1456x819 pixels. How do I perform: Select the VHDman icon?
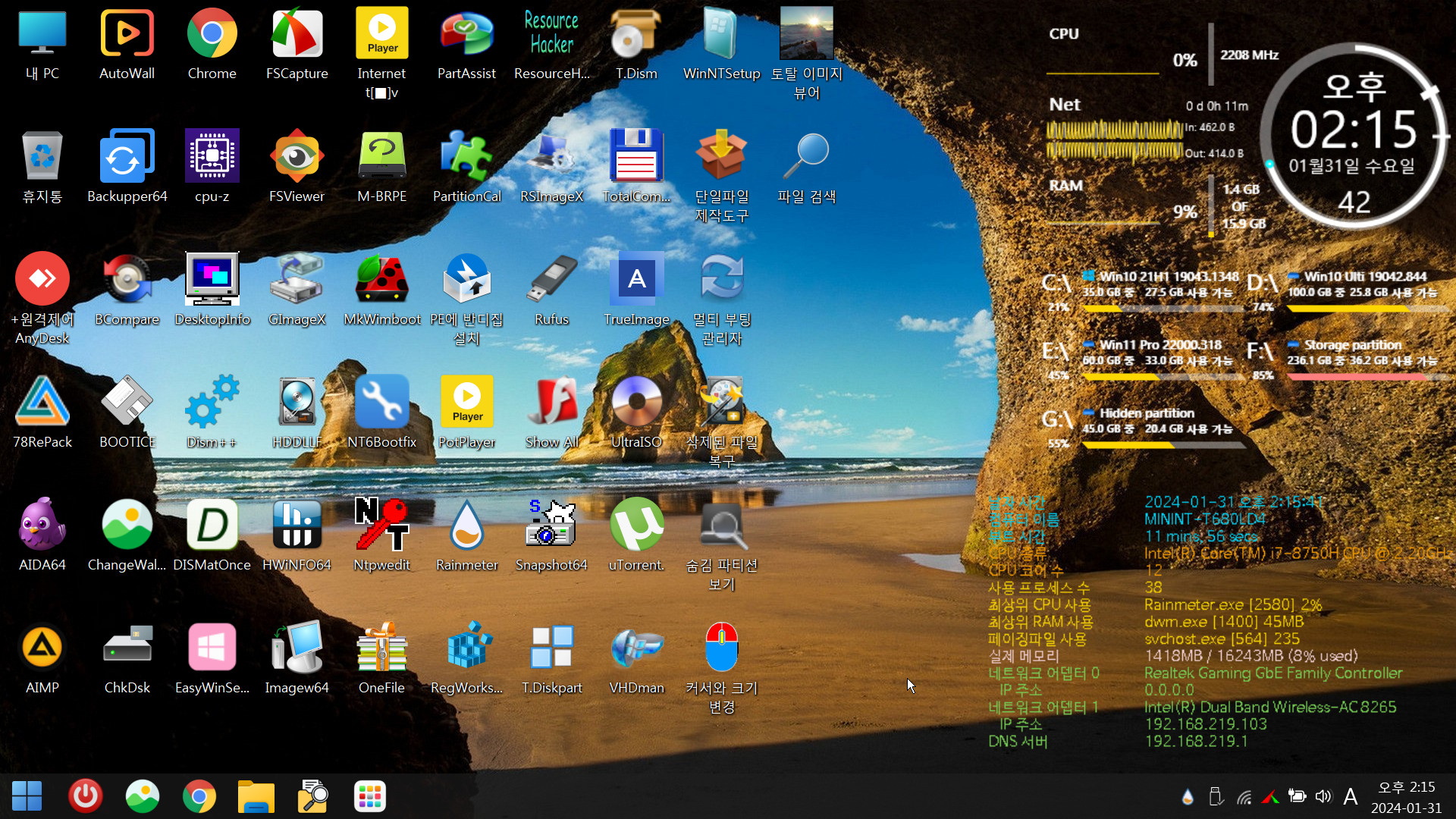[x=636, y=658]
